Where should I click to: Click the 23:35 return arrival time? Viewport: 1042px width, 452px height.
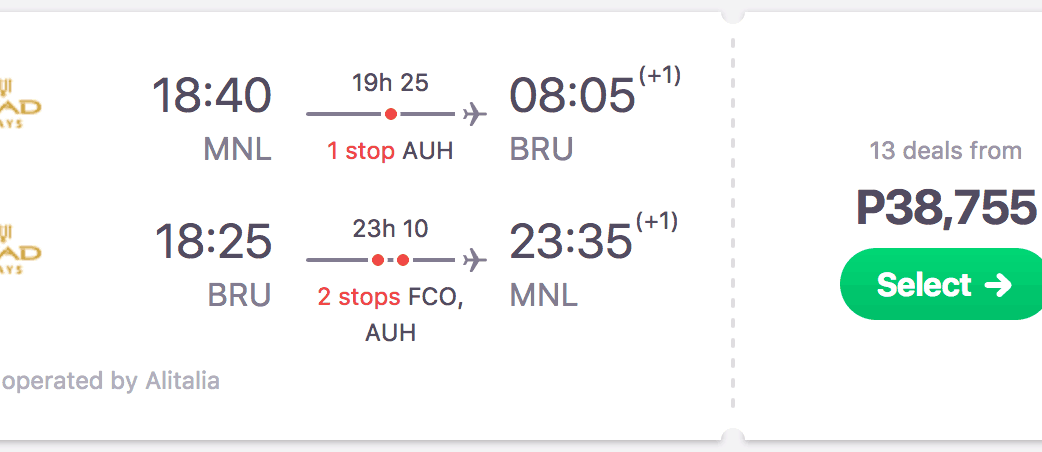tap(571, 242)
